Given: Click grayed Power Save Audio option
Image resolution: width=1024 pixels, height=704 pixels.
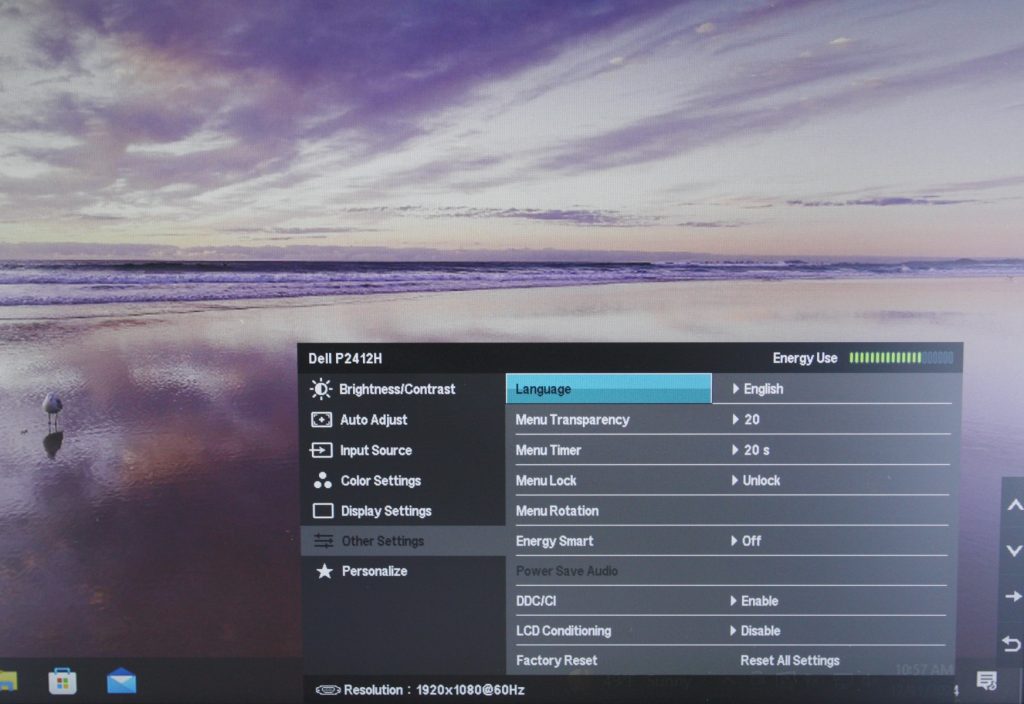Looking at the screenshot, I should (x=567, y=571).
